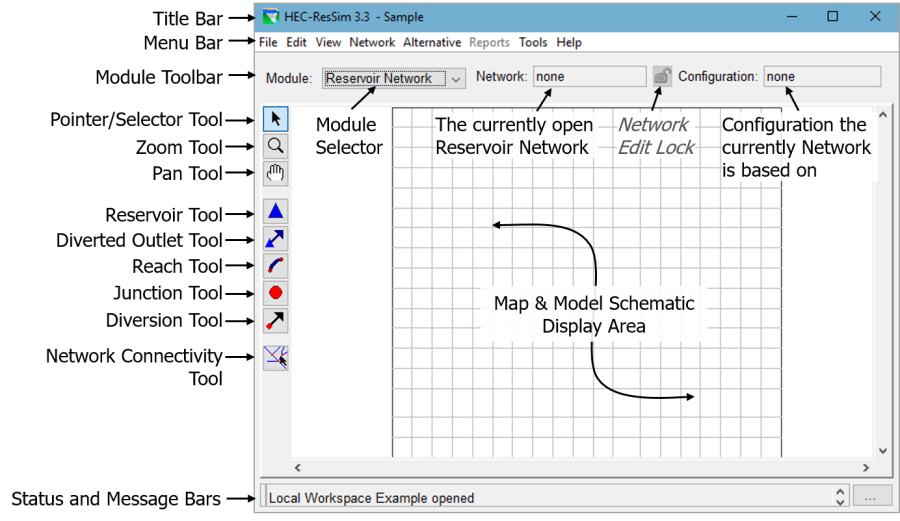The height and width of the screenshot is (521, 900).
Task: Click the map vertical scrollbar down arrow
Action: [883, 451]
